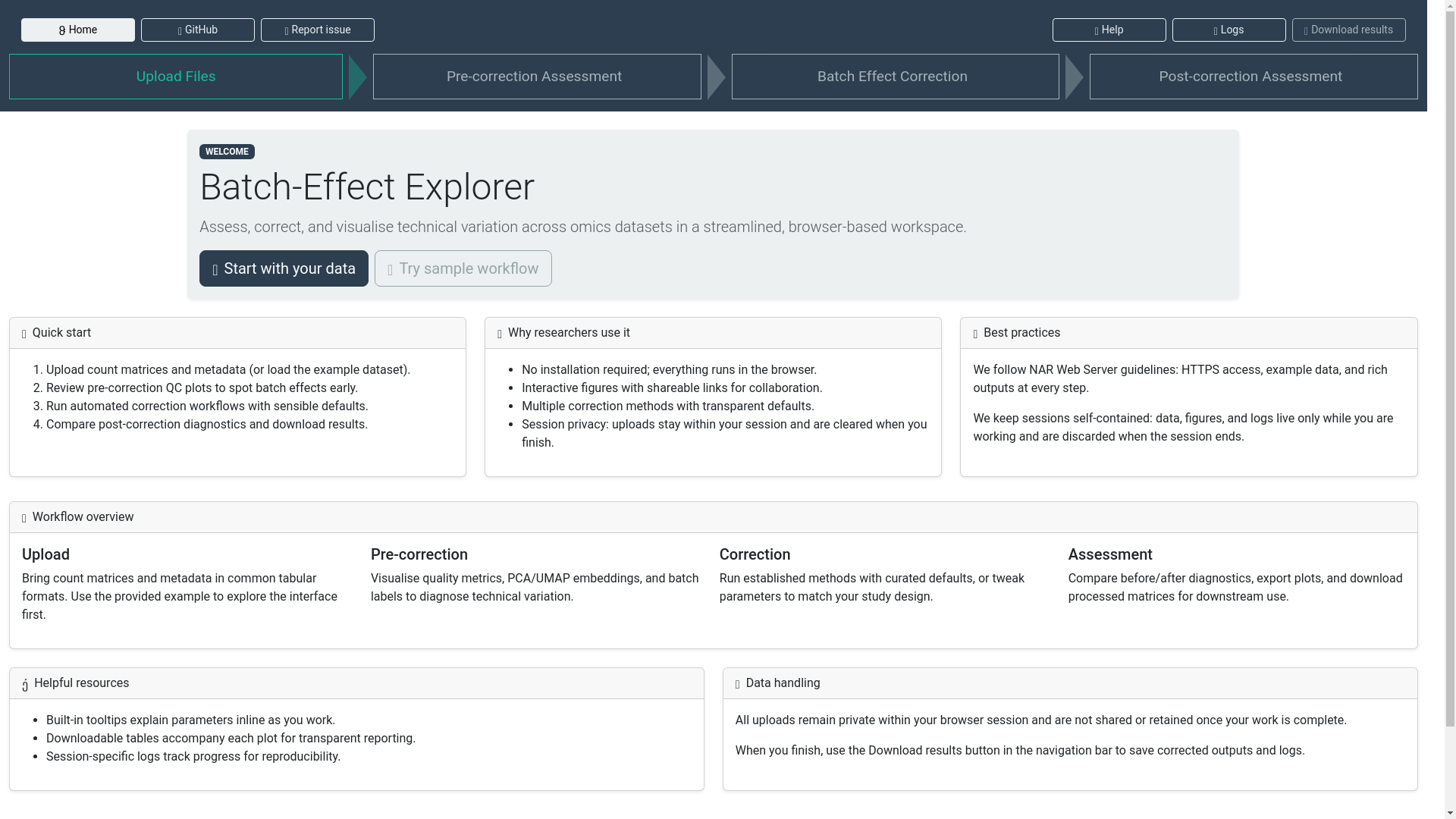Click the Pre-correction workflow heading
This screenshot has width=1456, height=819.
419,554
